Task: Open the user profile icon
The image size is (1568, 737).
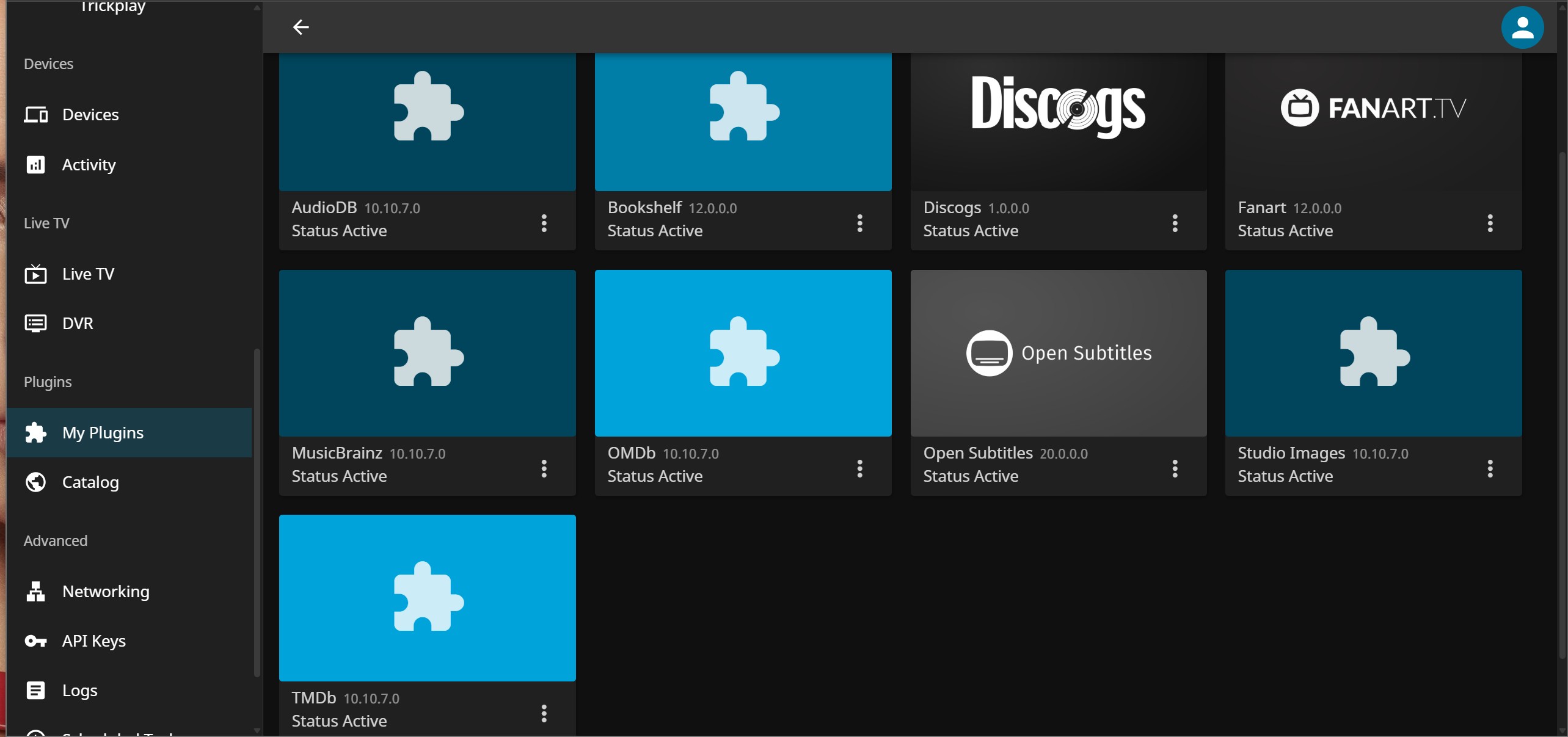Action: 1522,27
